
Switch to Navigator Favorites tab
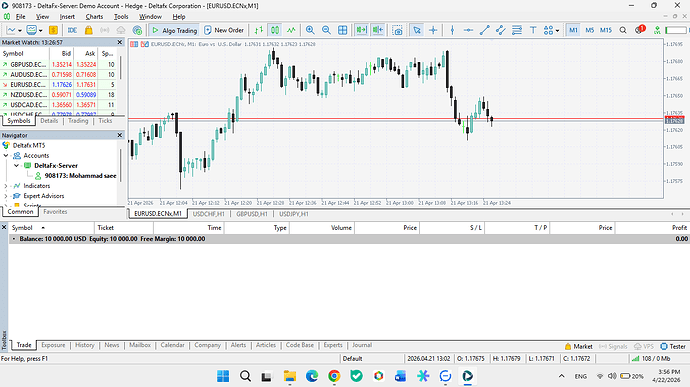(55, 212)
